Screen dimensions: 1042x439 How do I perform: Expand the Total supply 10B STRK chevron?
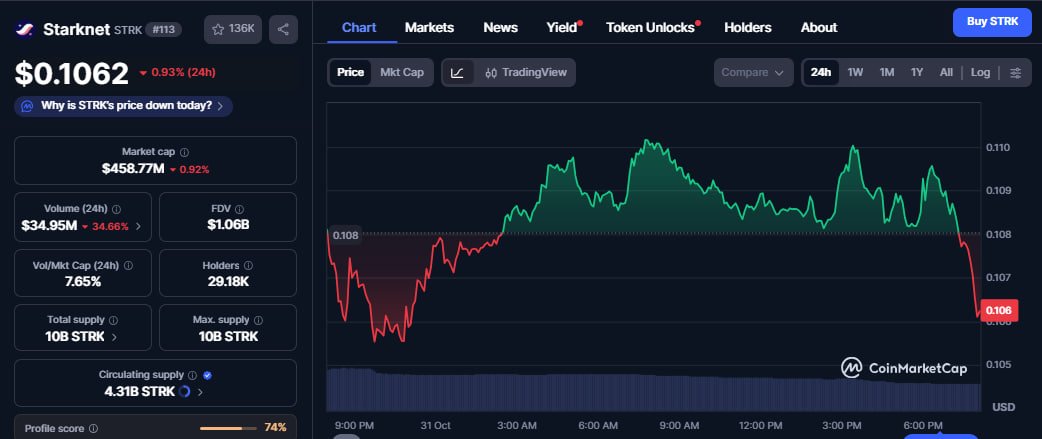click(113, 337)
